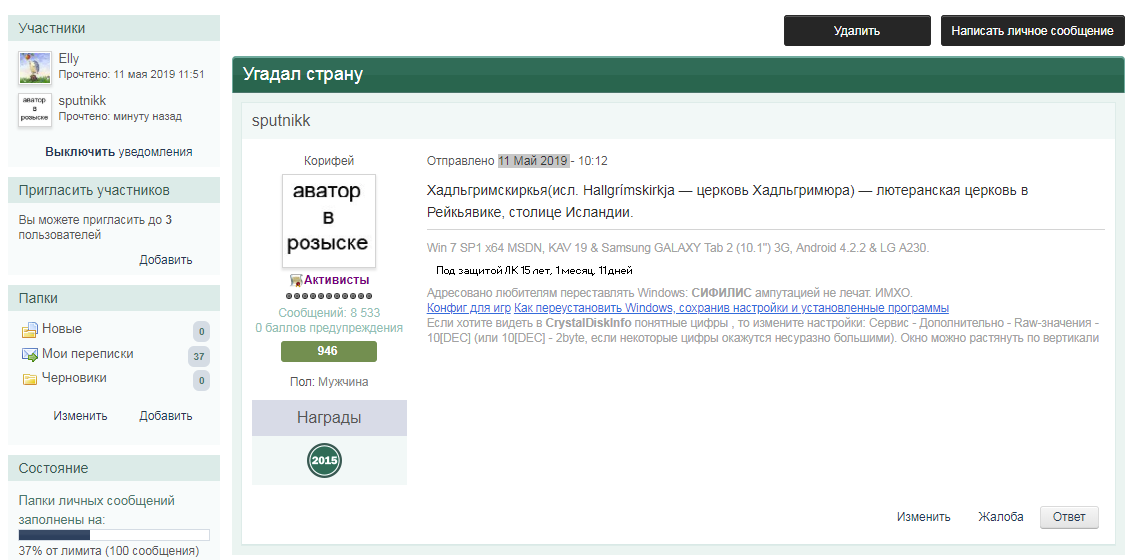Click Изменить under Папки
The image size is (1125, 560).
tap(80, 416)
